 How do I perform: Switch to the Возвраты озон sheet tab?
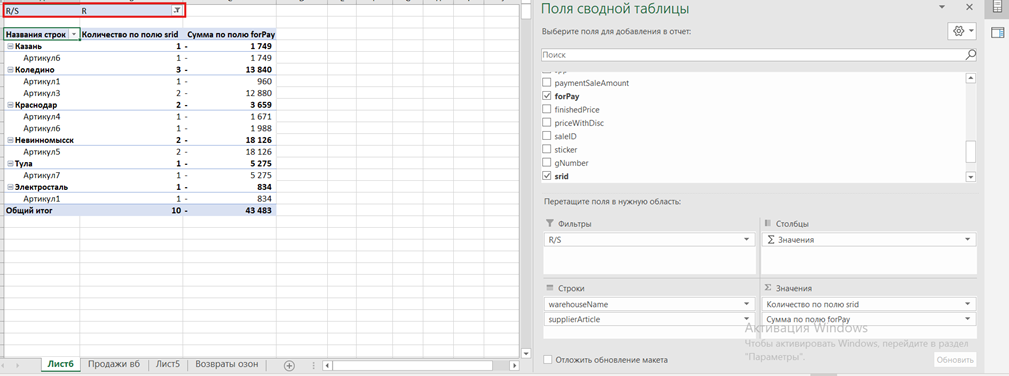(x=227, y=364)
